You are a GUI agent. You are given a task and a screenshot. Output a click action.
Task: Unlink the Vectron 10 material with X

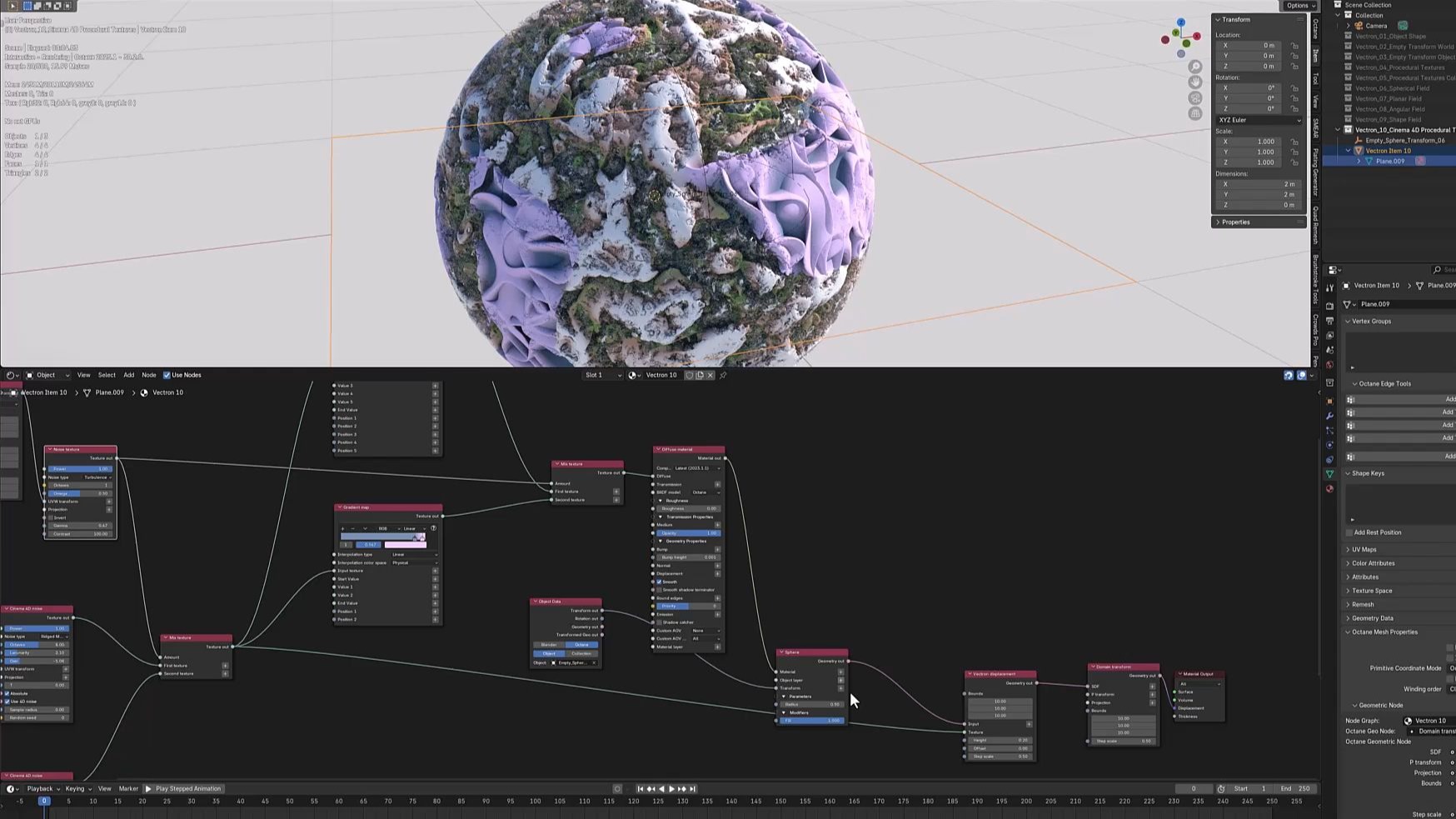711,375
